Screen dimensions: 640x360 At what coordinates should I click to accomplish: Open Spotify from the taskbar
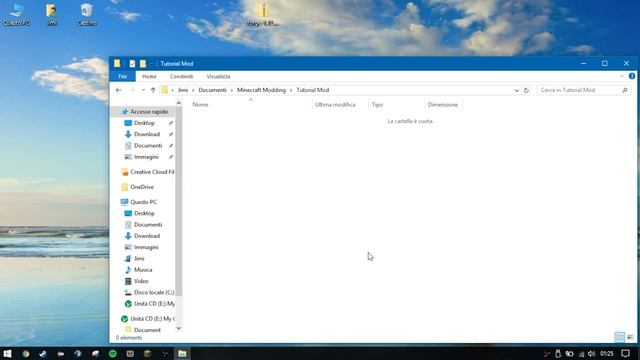[113, 354]
